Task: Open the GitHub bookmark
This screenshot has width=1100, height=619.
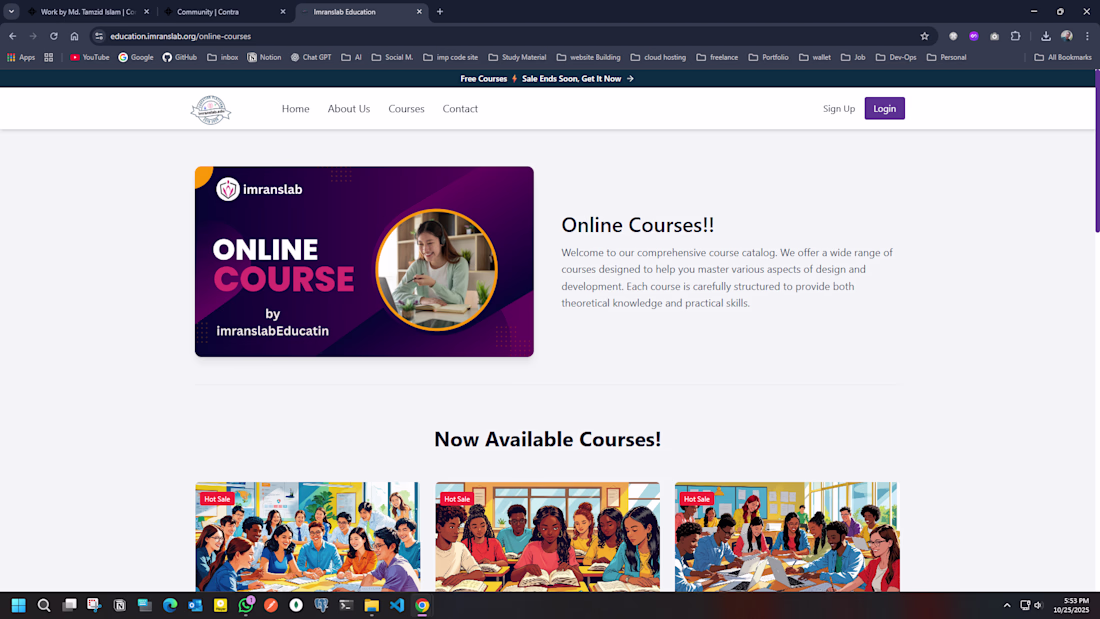Action: 180,58
